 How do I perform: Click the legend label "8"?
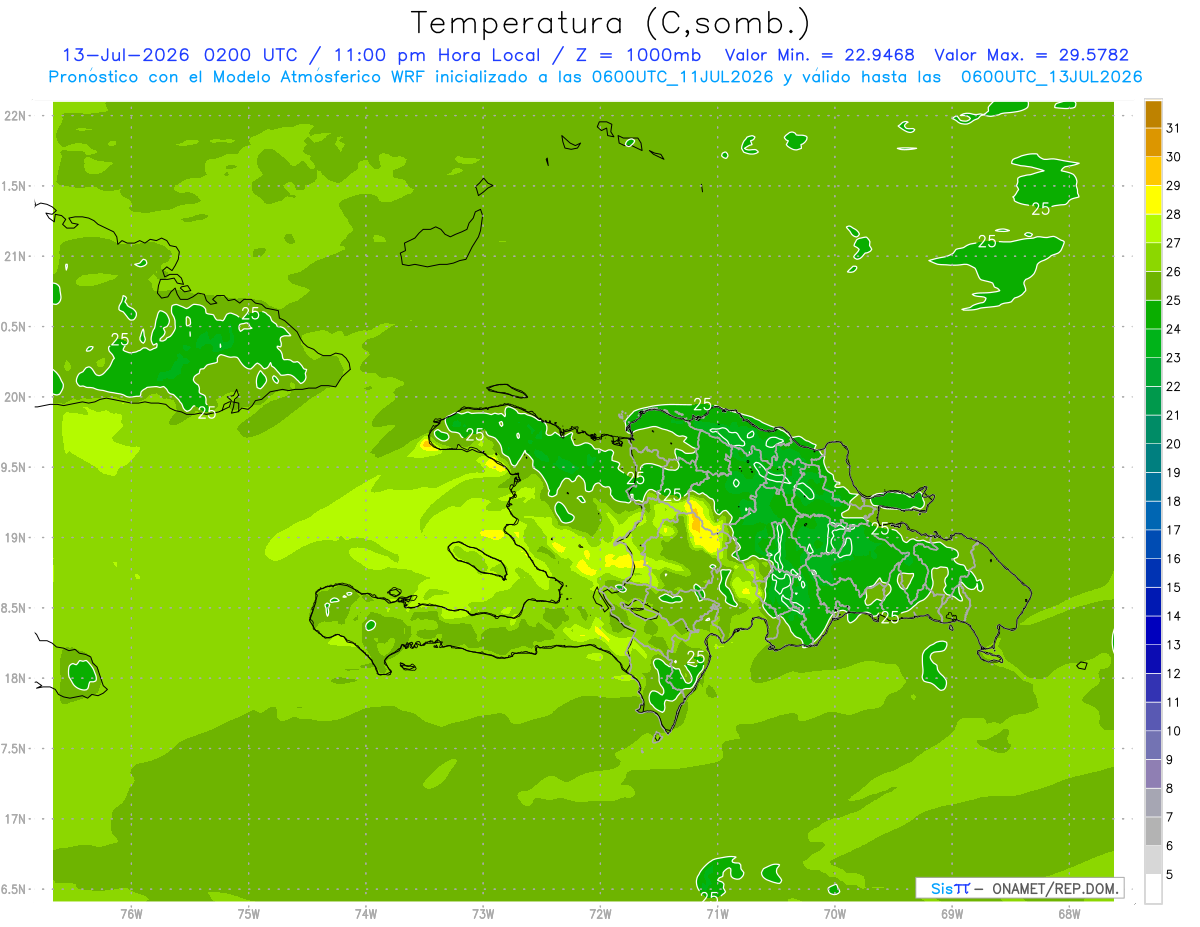tap(1170, 789)
